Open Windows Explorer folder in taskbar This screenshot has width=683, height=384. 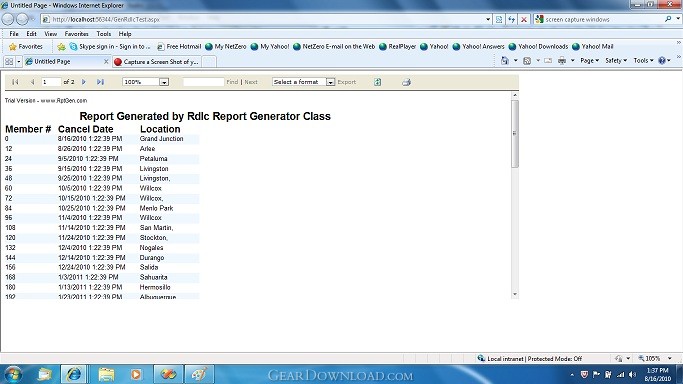[106, 374]
